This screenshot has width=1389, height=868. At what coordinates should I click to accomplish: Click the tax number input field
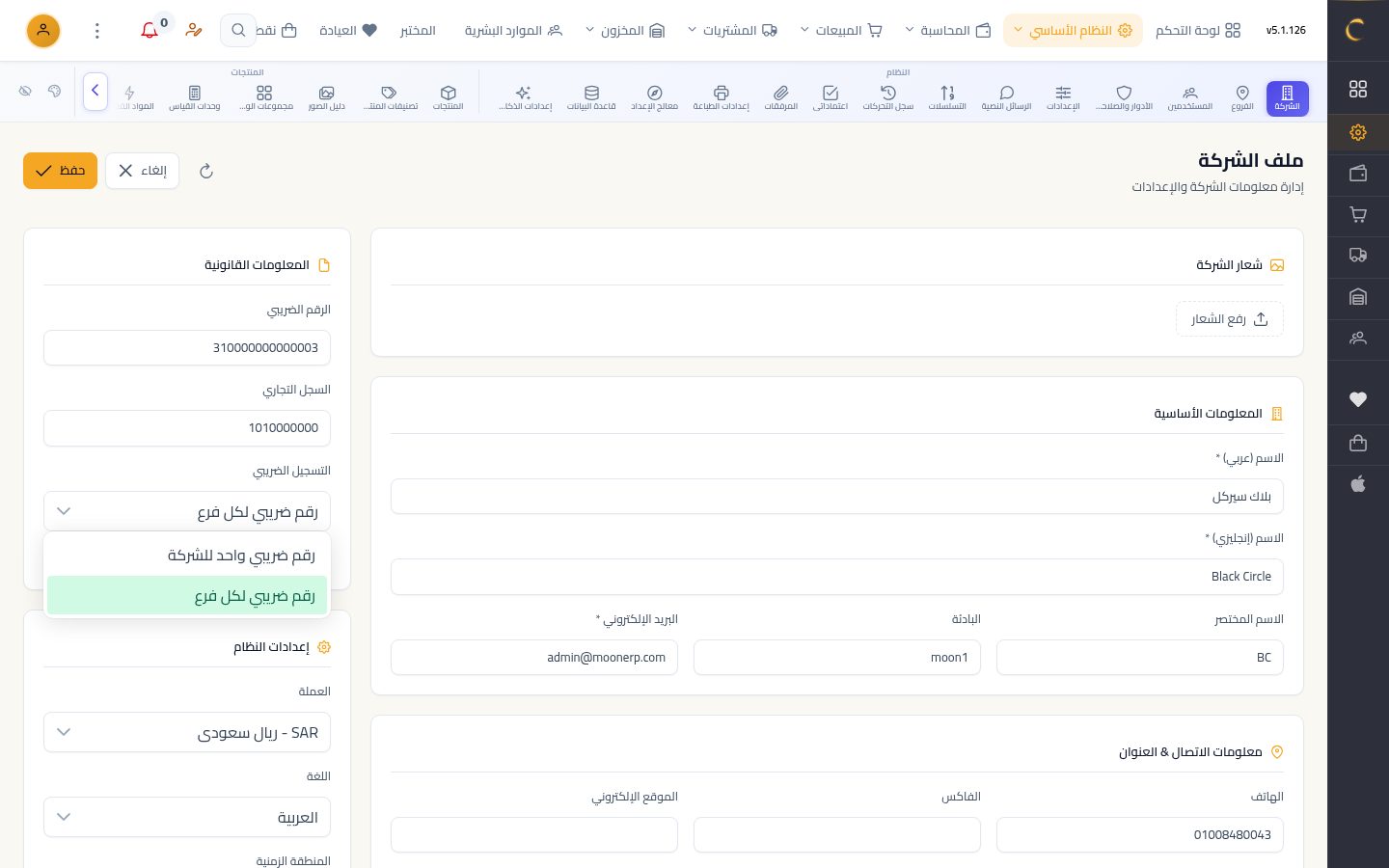pyautogui.click(x=187, y=348)
